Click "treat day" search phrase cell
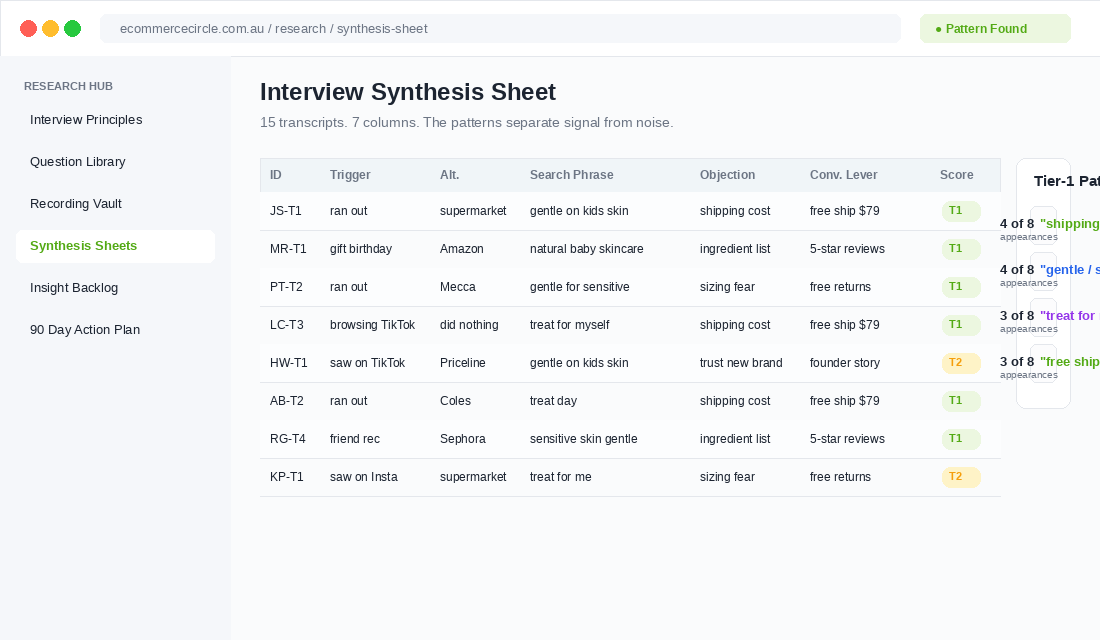The image size is (1100, 640). click(x=554, y=401)
